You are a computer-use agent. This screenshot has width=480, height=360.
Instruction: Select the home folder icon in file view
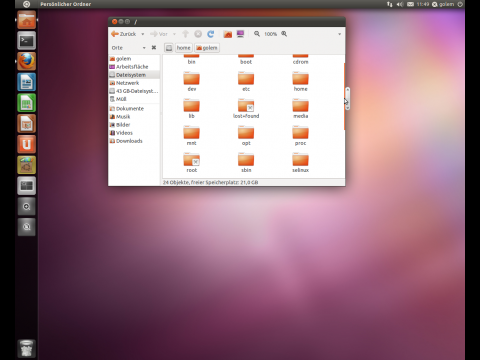300,79
